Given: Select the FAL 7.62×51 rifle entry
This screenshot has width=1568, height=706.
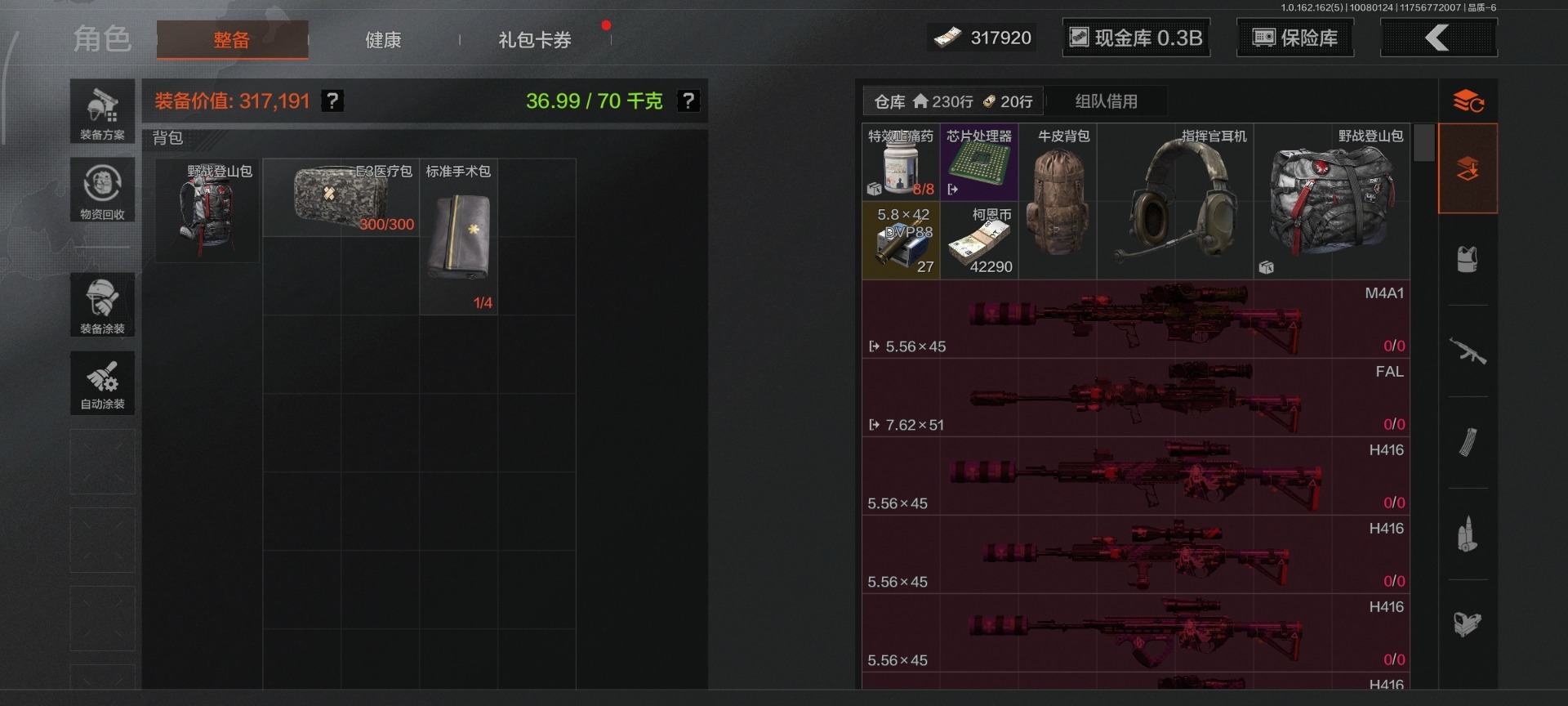Looking at the screenshot, I should tap(1136, 397).
